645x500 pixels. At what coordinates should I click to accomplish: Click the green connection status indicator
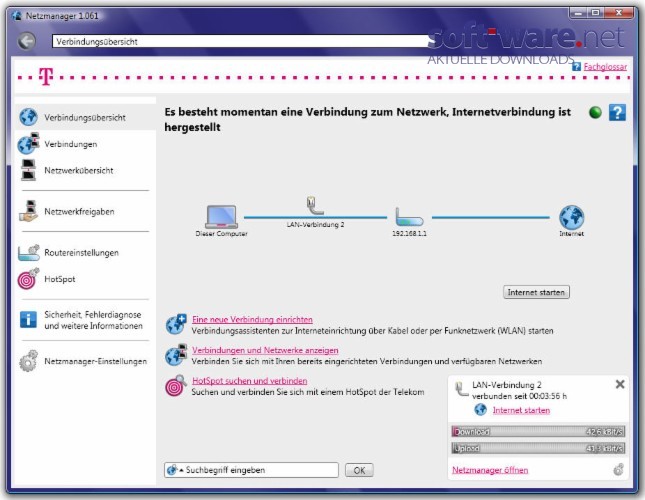point(595,112)
